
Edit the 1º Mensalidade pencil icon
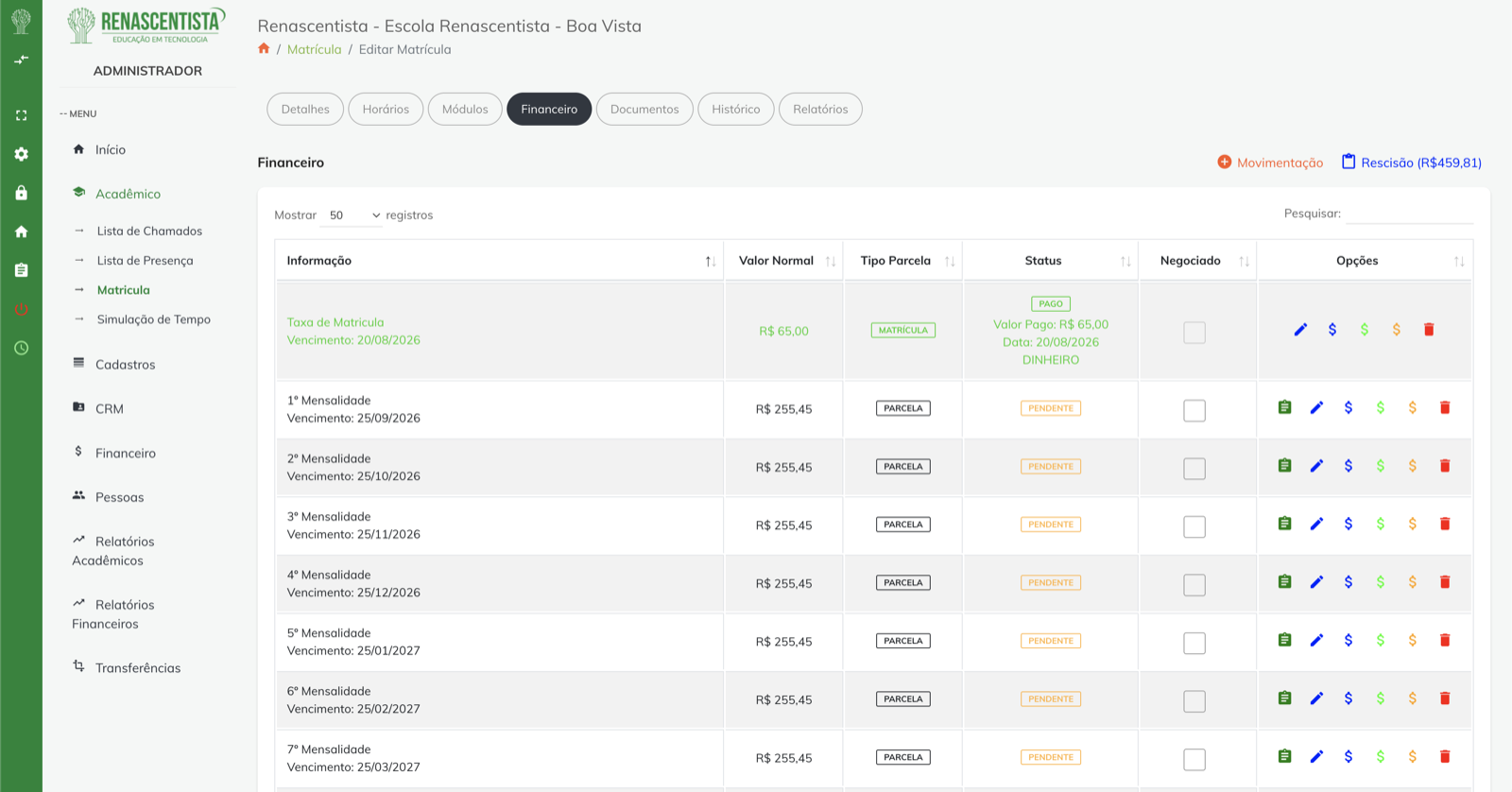(x=1316, y=407)
